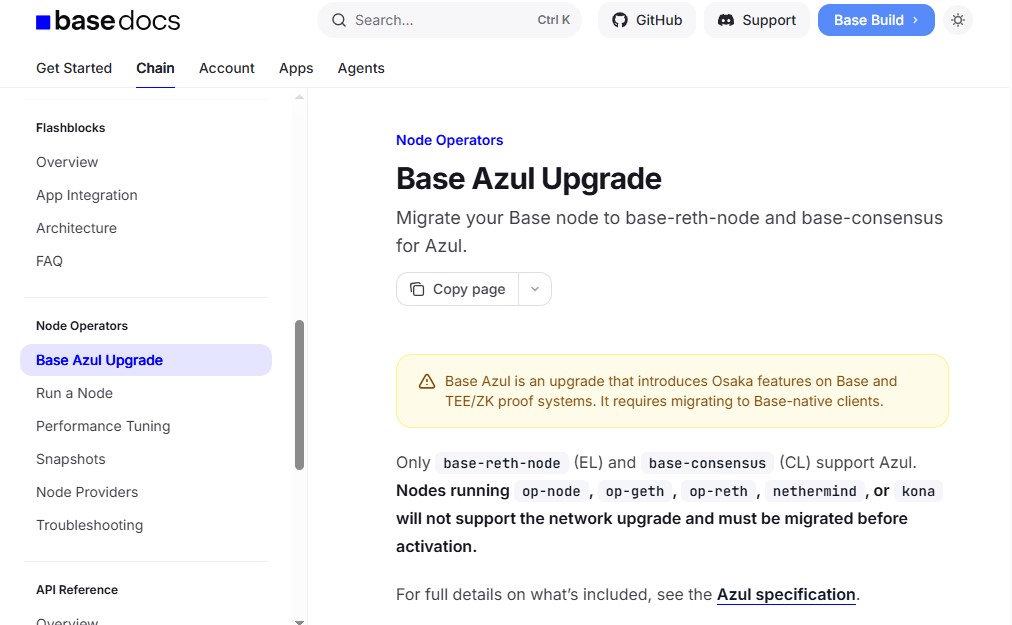
Task: Click the API Reference section heading
Action: click(77, 590)
